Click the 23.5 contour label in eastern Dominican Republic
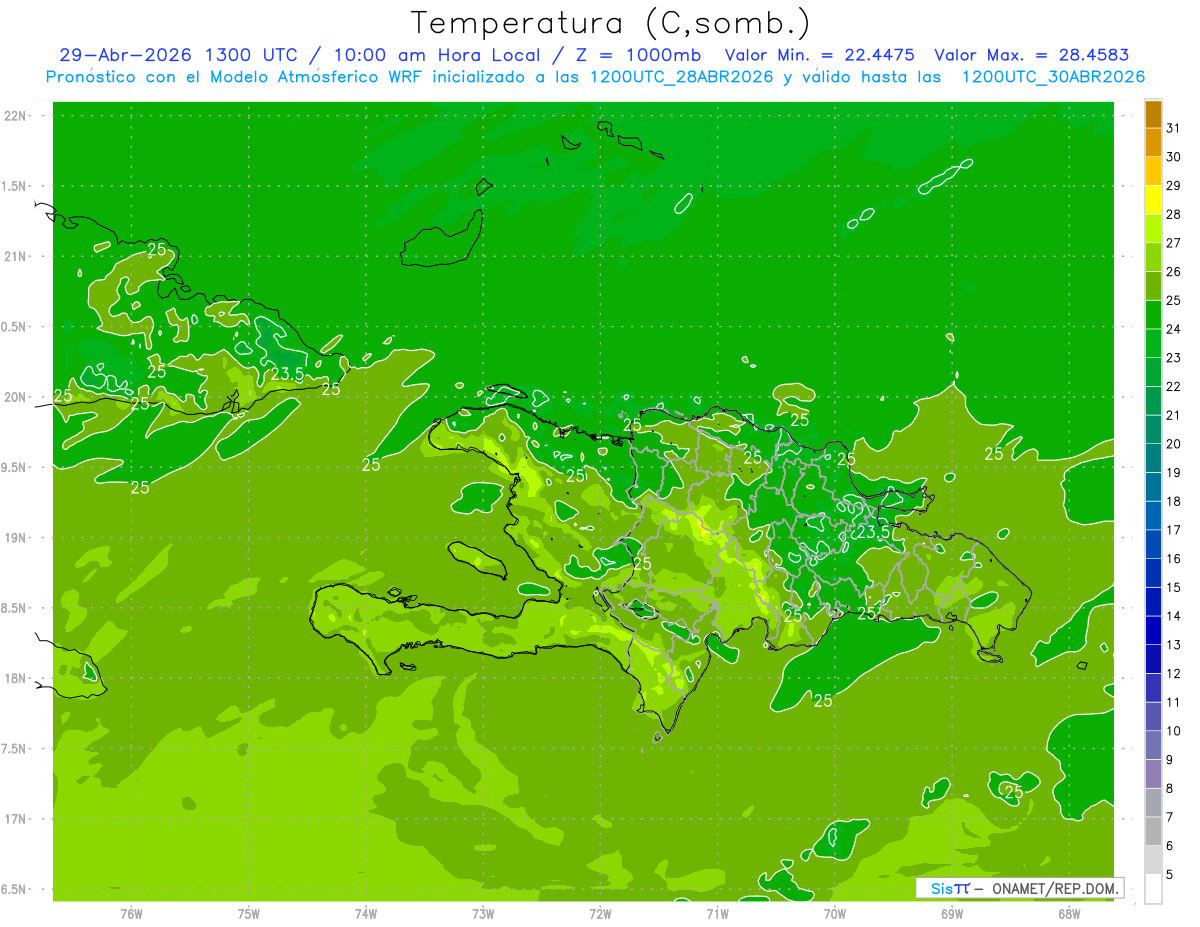 [x=874, y=533]
